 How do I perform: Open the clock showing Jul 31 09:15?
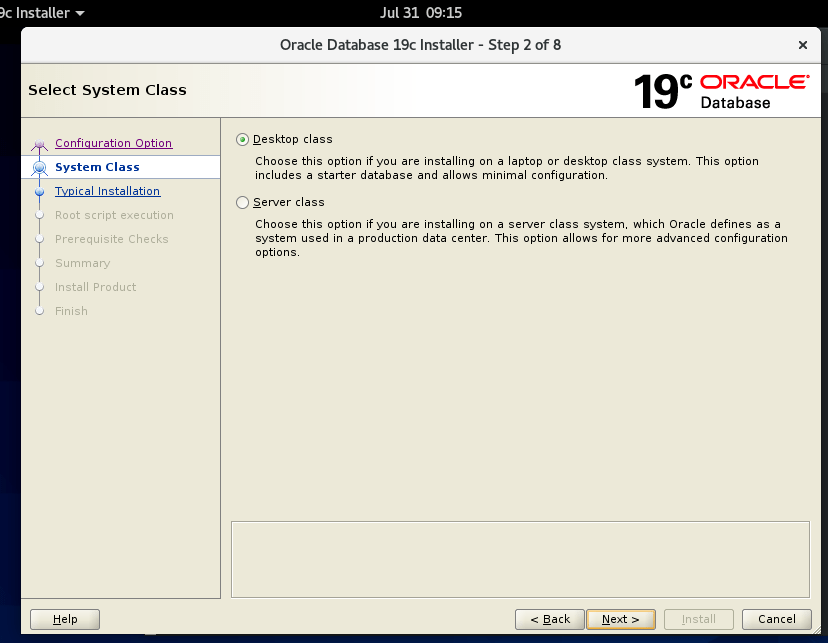tap(421, 13)
